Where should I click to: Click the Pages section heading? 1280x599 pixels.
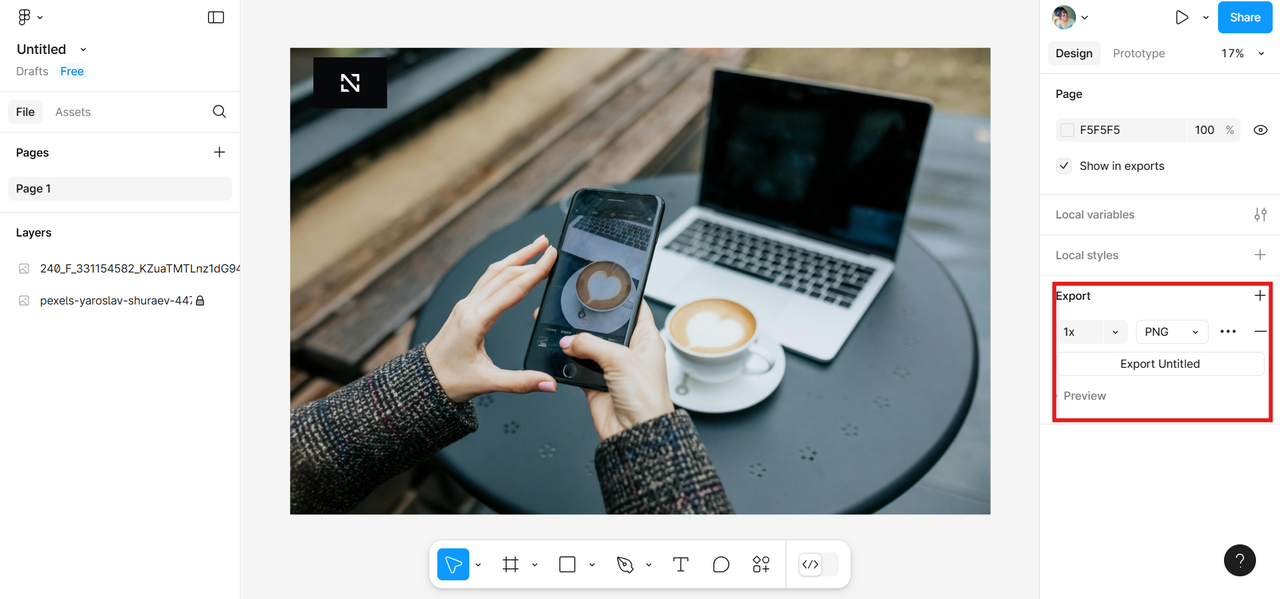[x=32, y=152]
